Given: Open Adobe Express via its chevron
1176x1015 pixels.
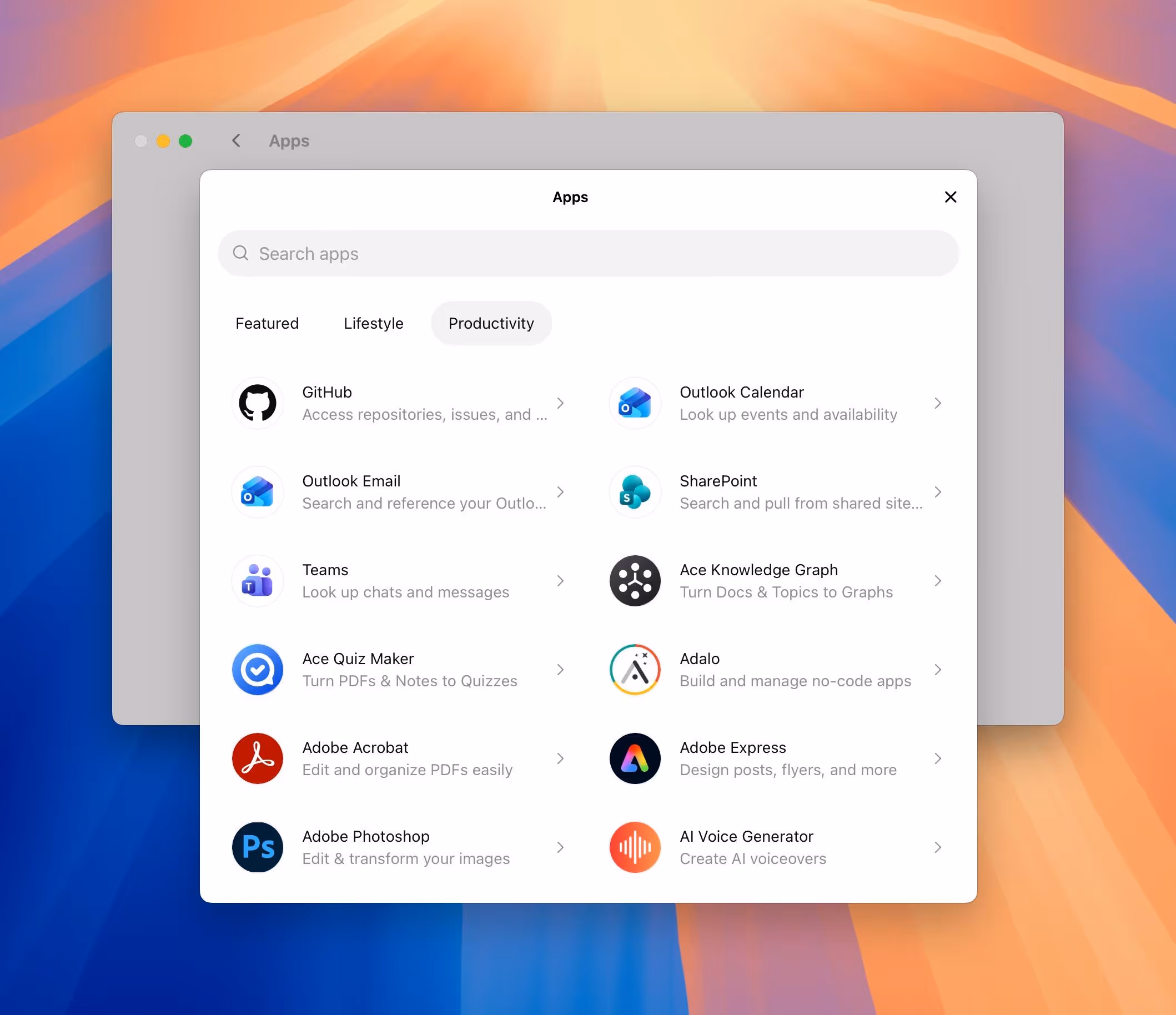Looking at the screenshot, I should point(938,758).
